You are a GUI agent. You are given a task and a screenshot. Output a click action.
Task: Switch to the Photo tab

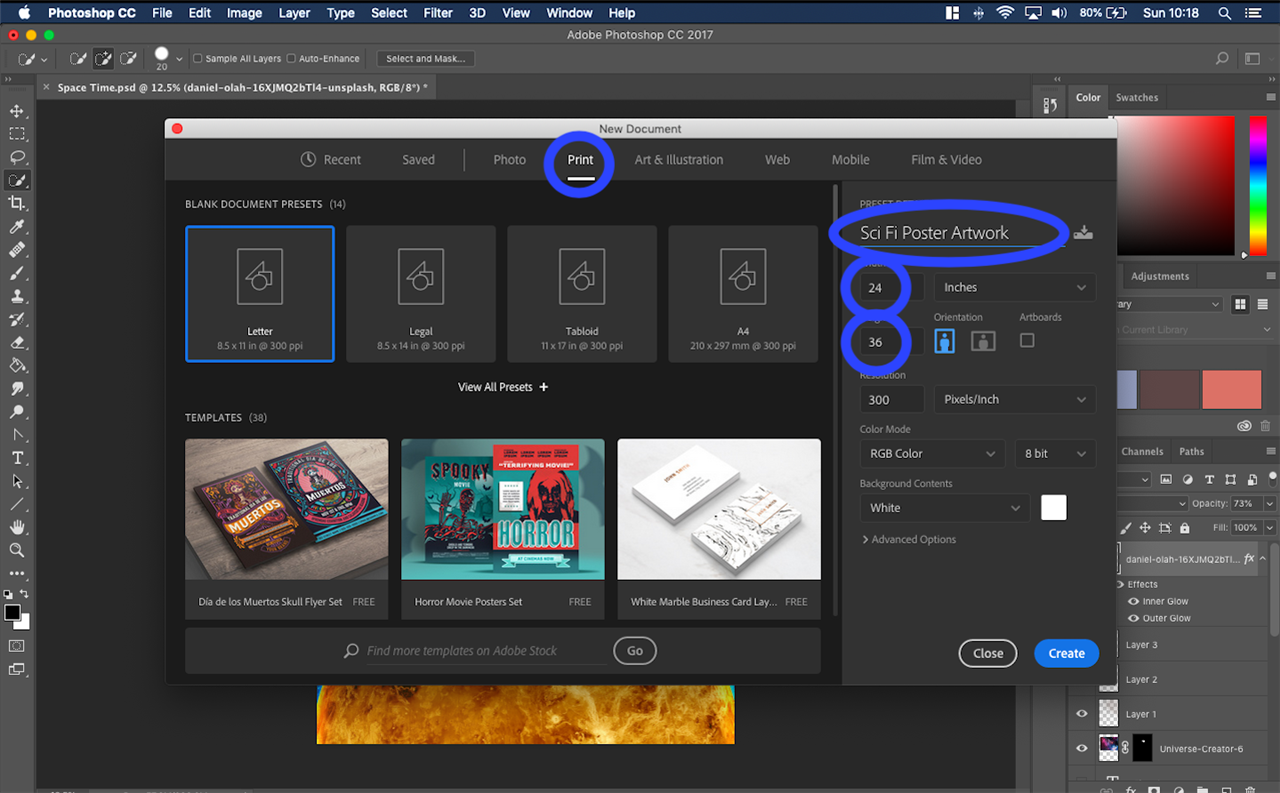coord(509,159)
